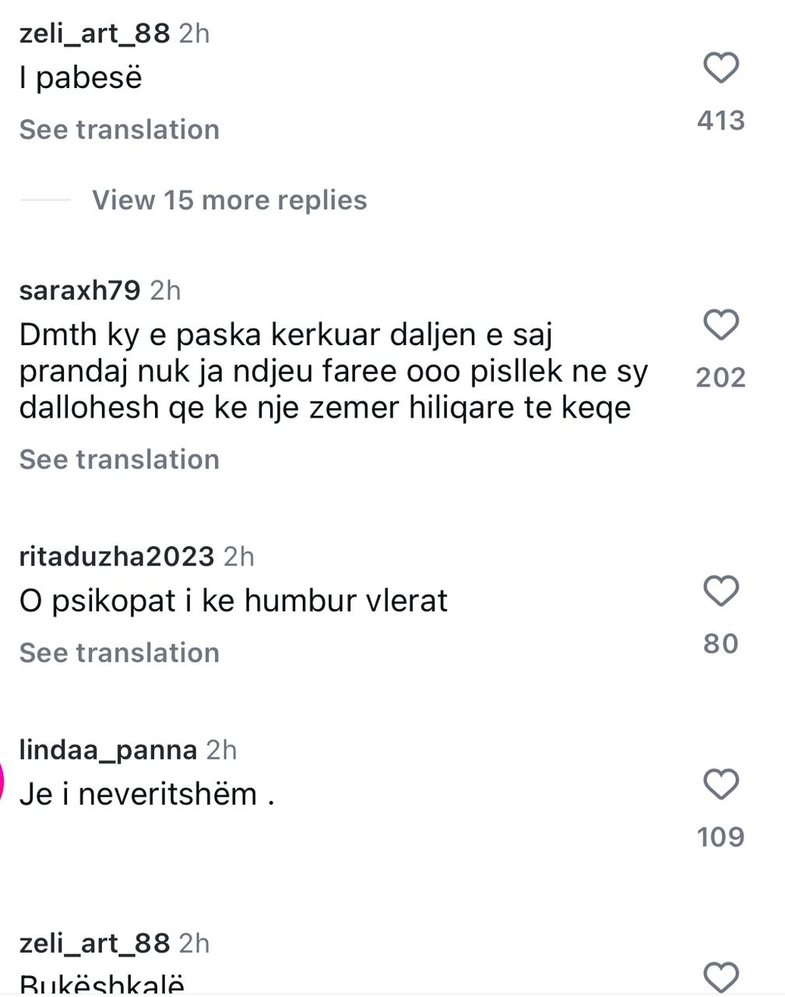The image size is (785, 997).
Task: Like ritaduzha2023's comment with the heart
Action: point(721,591)
